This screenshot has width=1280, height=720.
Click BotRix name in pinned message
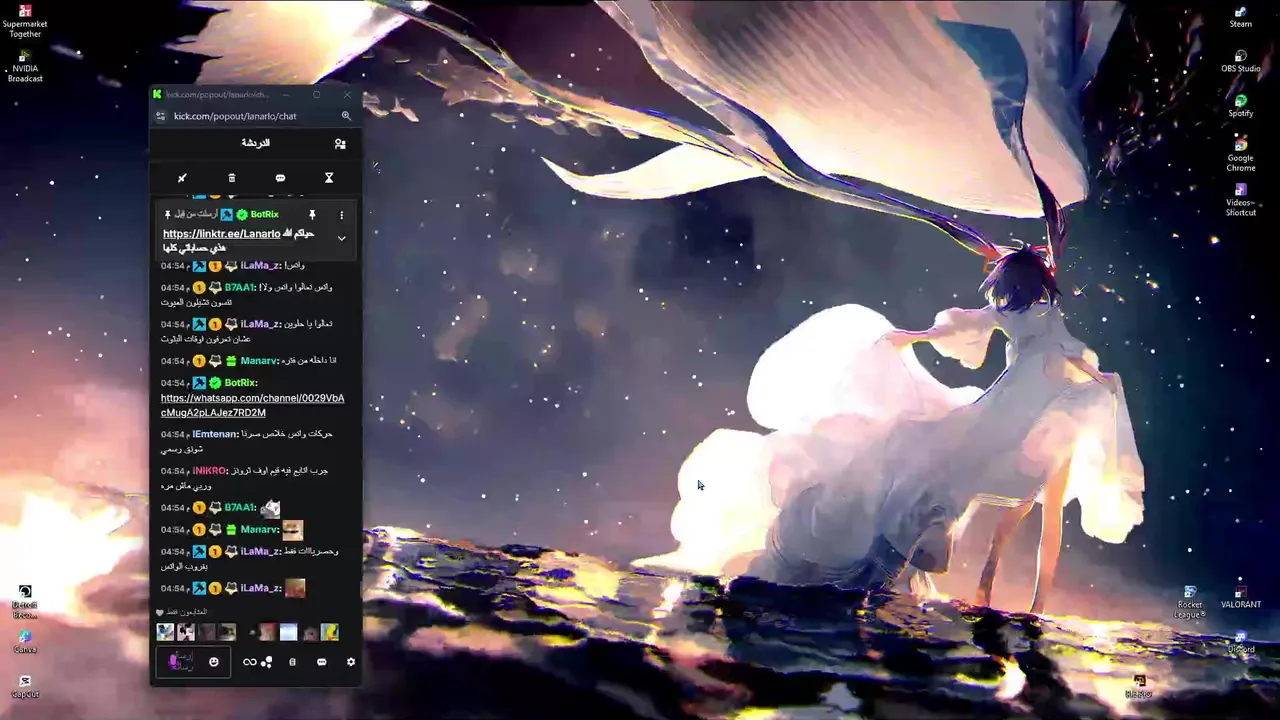tap(264, 215)
